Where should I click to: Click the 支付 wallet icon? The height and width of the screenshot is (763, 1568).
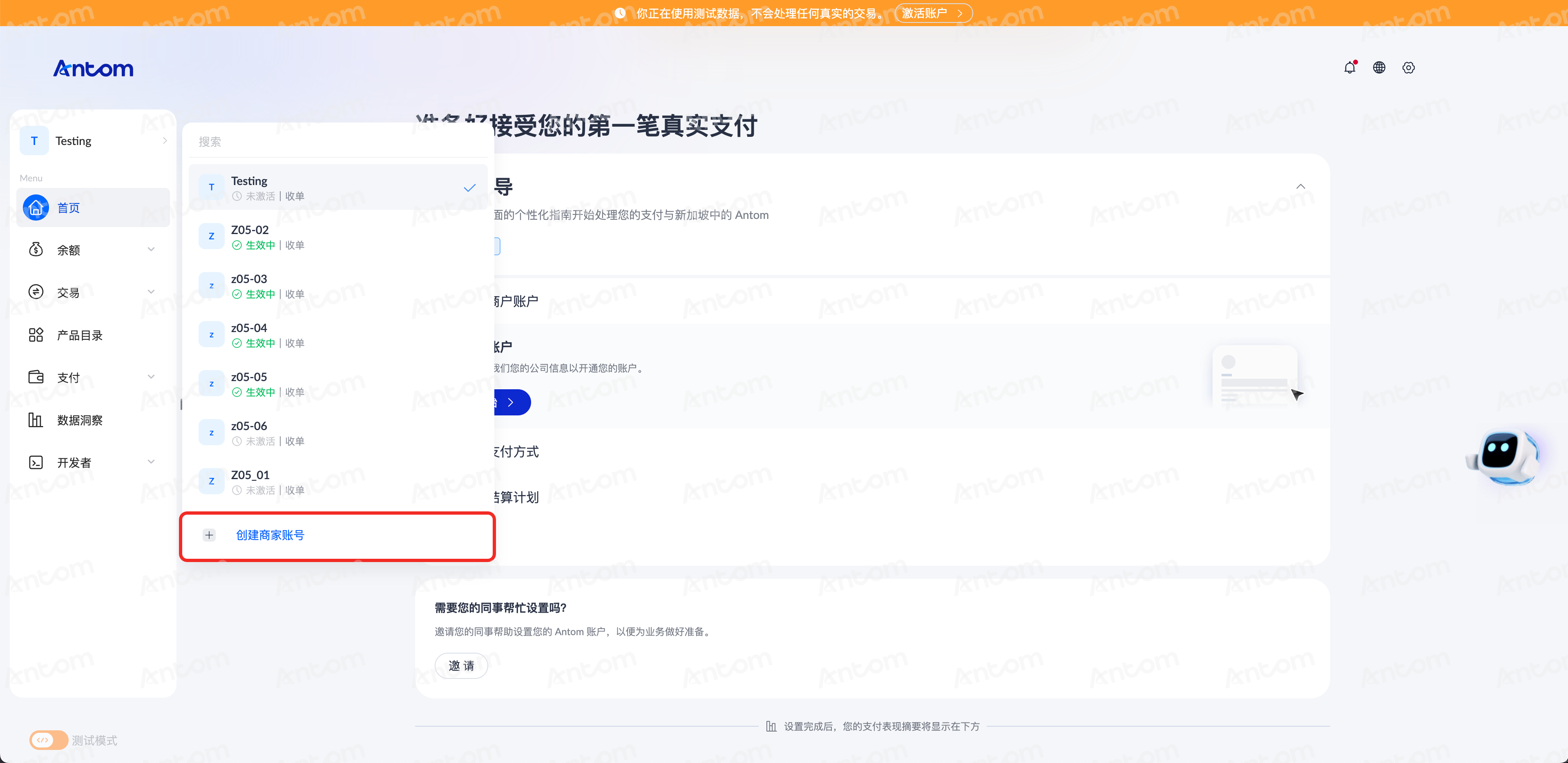point(36,377)
